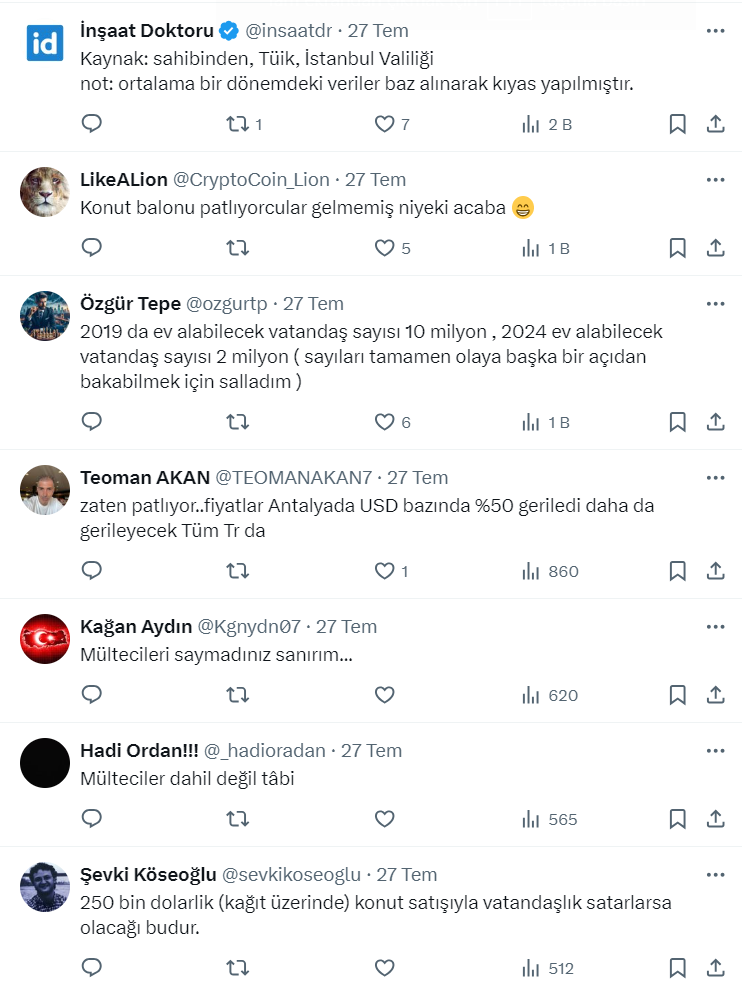The image size is (742, 992).
Task: Click the İnşaat Doktoru profile avatar
Action: [x=44, y=43]
